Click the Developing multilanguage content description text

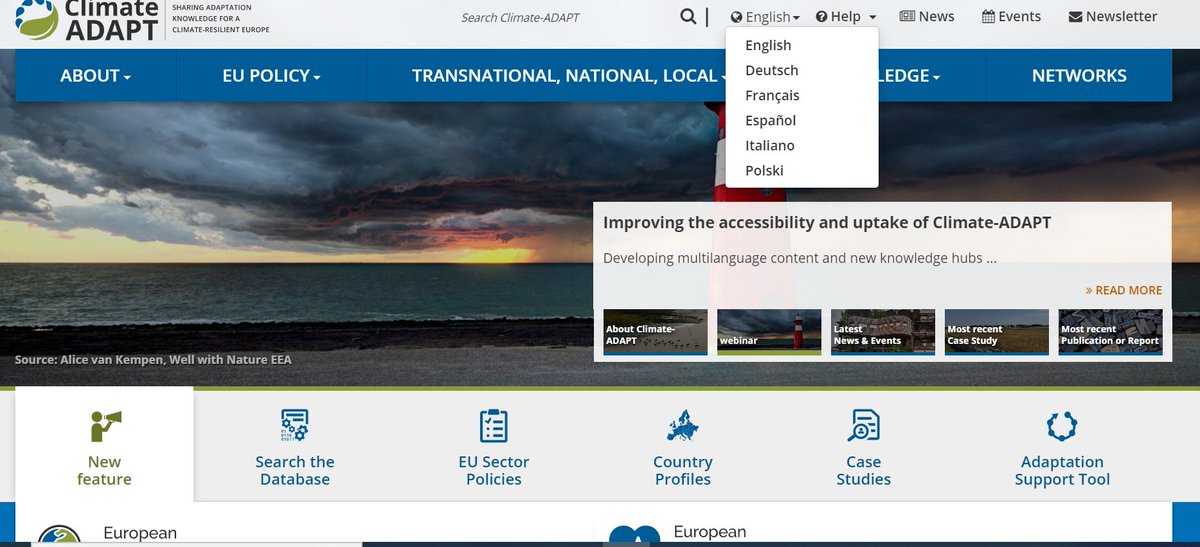point(800,258)
